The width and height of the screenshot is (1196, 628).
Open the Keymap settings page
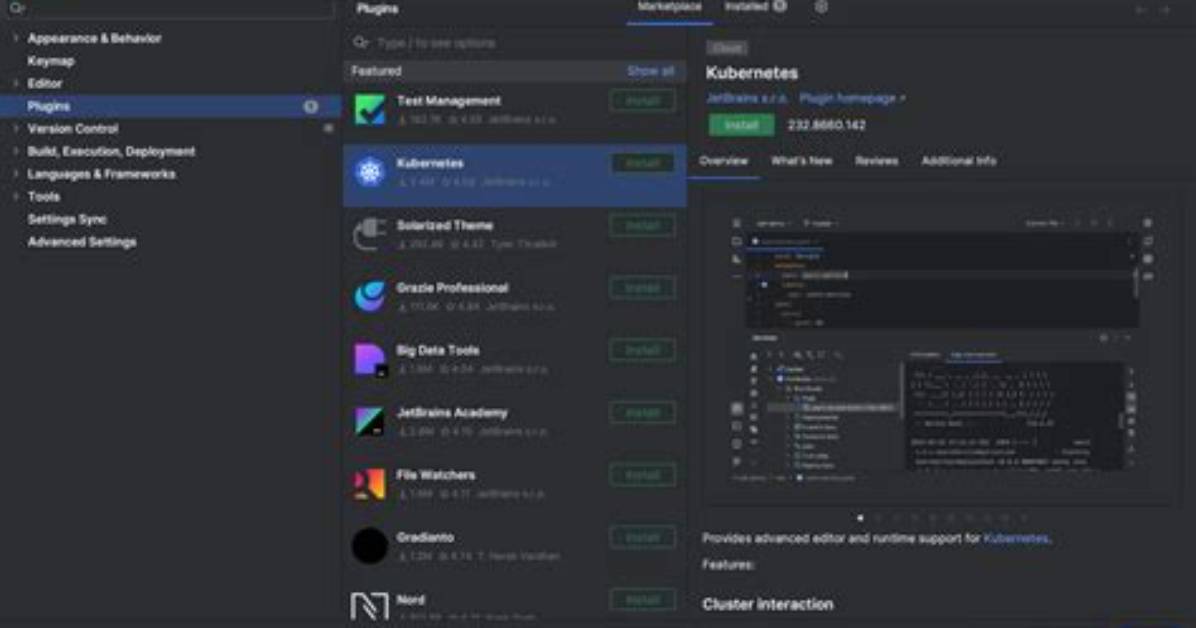51,61
